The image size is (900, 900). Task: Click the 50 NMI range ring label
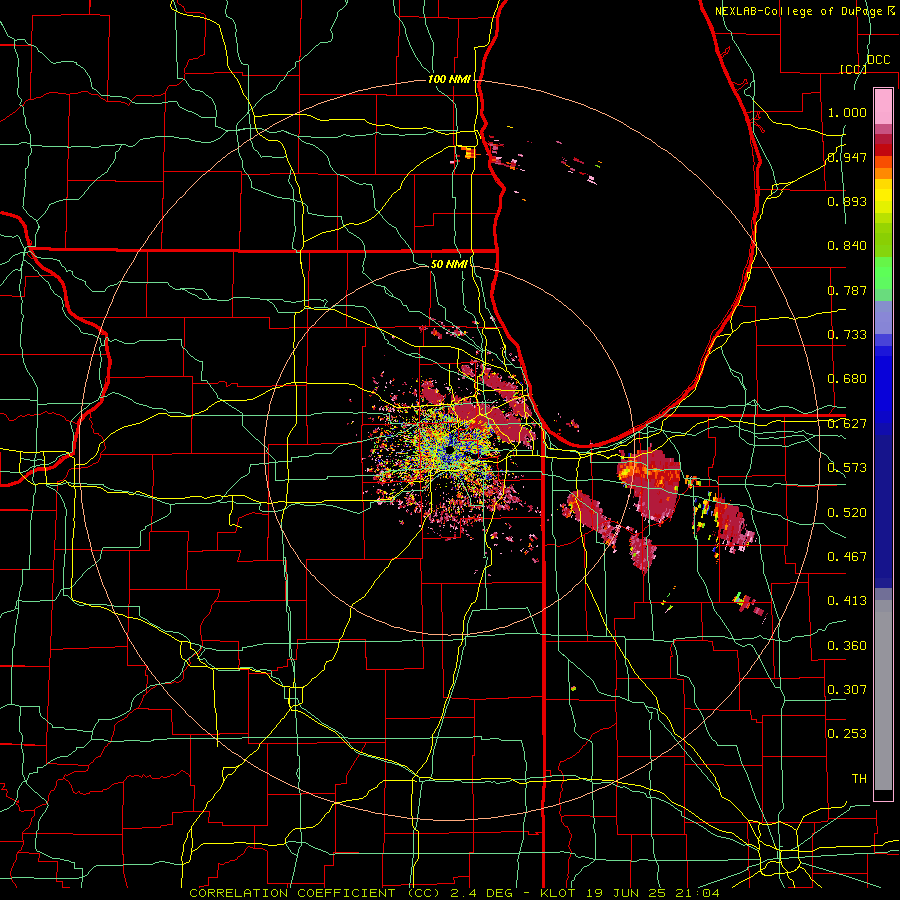(x=449, y=264)
